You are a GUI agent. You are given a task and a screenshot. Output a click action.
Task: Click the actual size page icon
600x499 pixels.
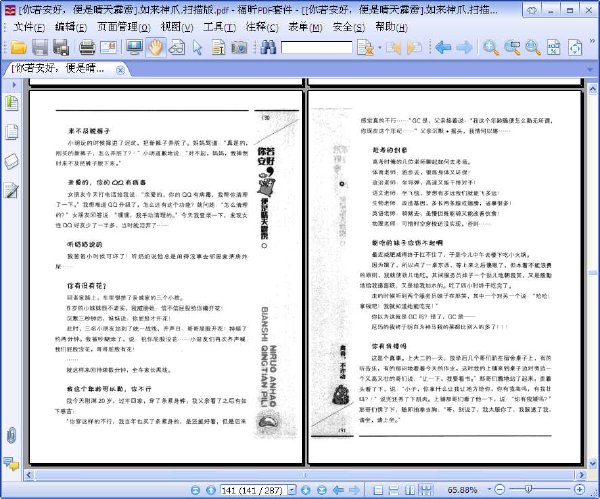click(554, 48)
